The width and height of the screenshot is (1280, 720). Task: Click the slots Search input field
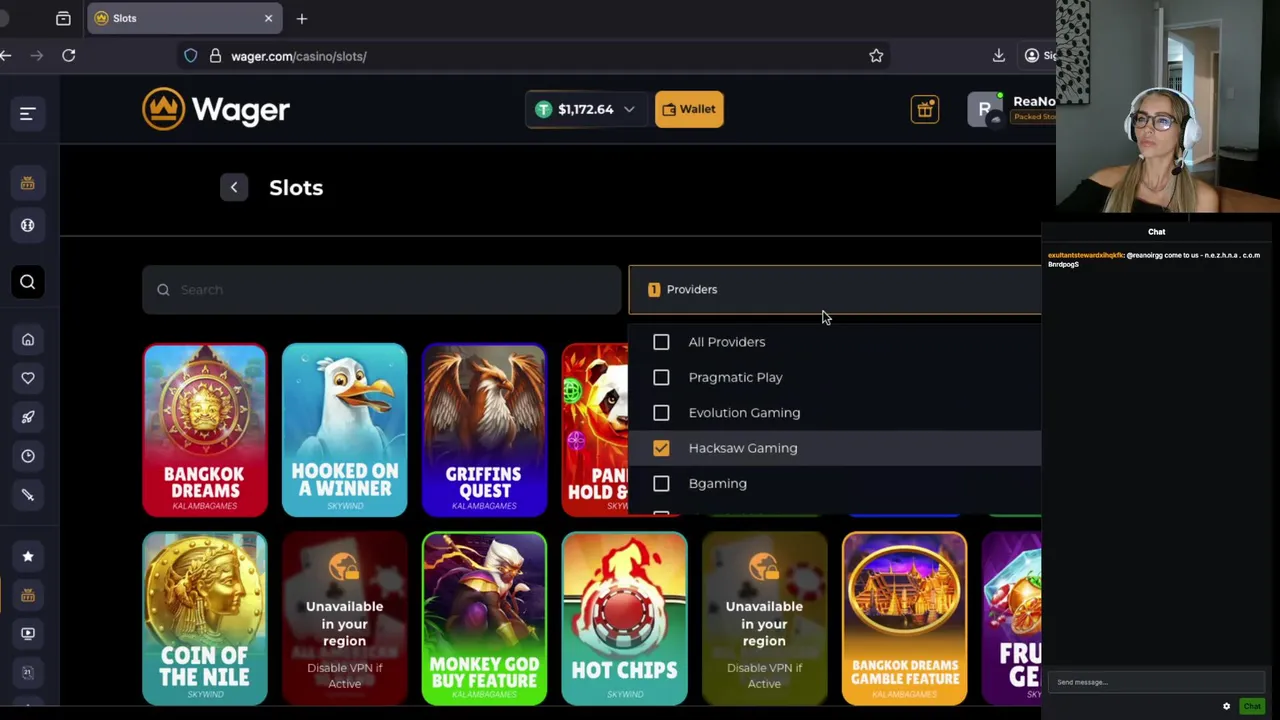pyautogui.click(x=381, y=290)
